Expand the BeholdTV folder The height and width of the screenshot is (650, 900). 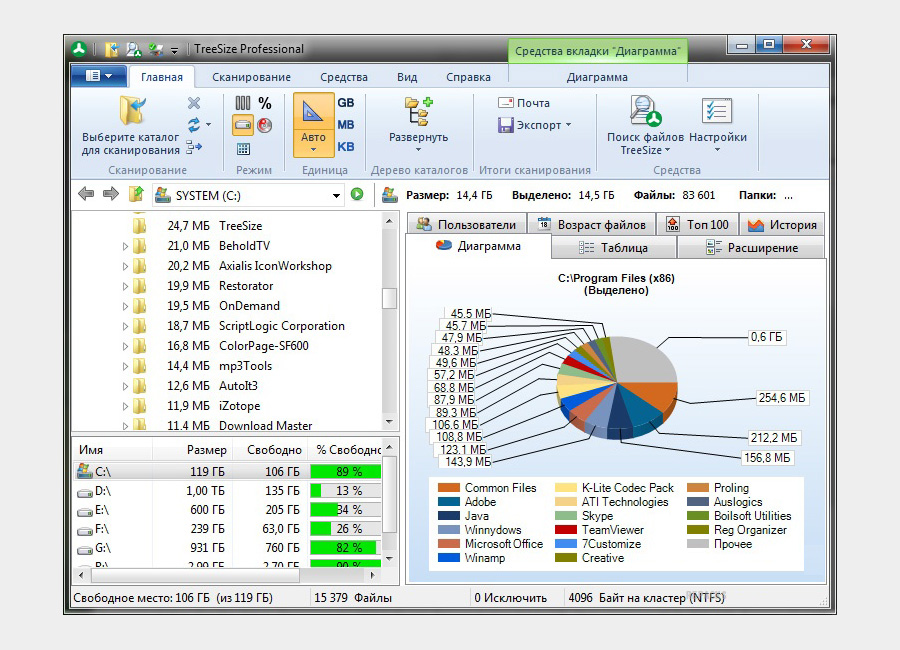click(125, 246)
